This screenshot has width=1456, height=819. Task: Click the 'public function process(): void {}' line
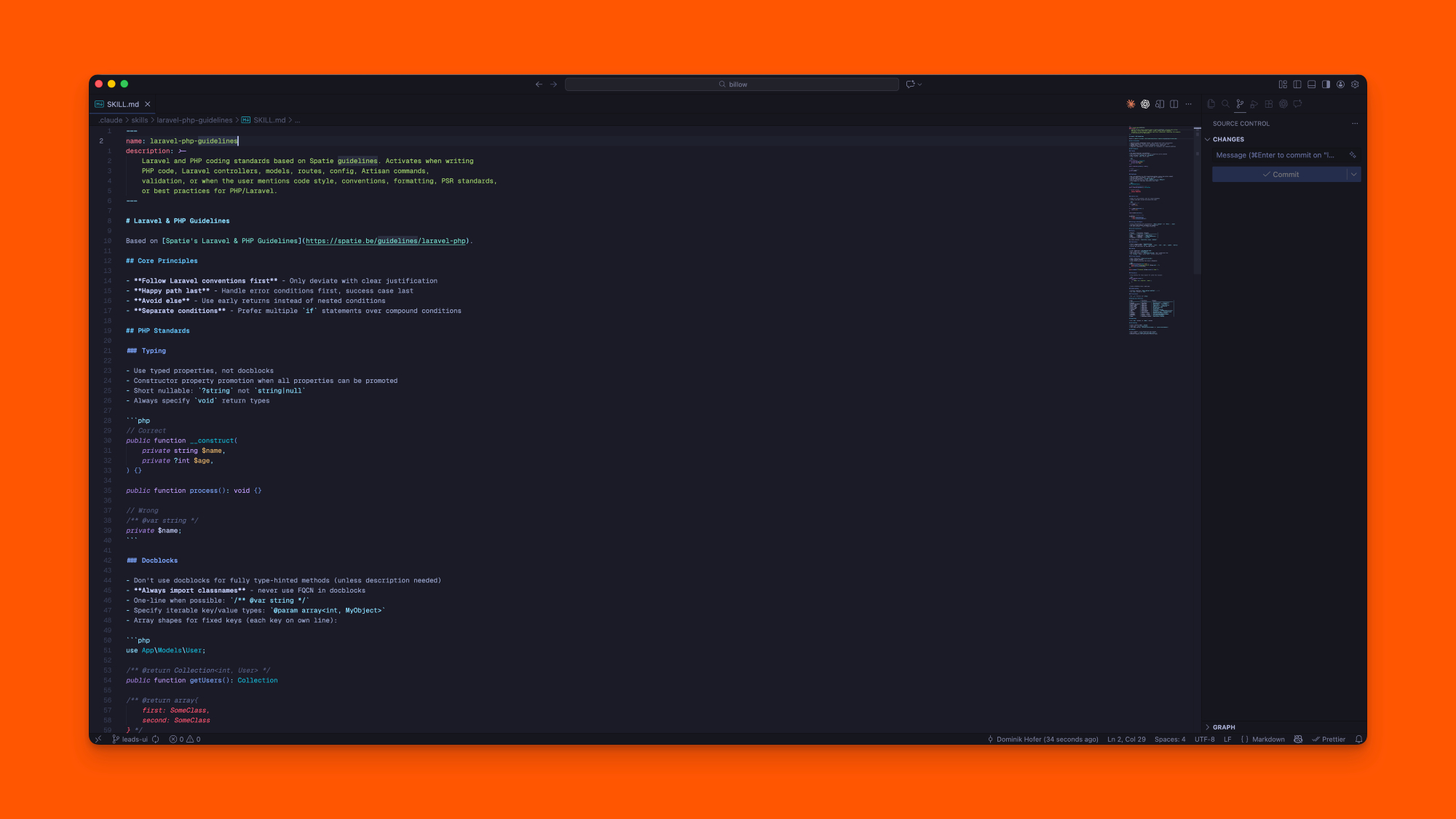[x=194, y=491]
